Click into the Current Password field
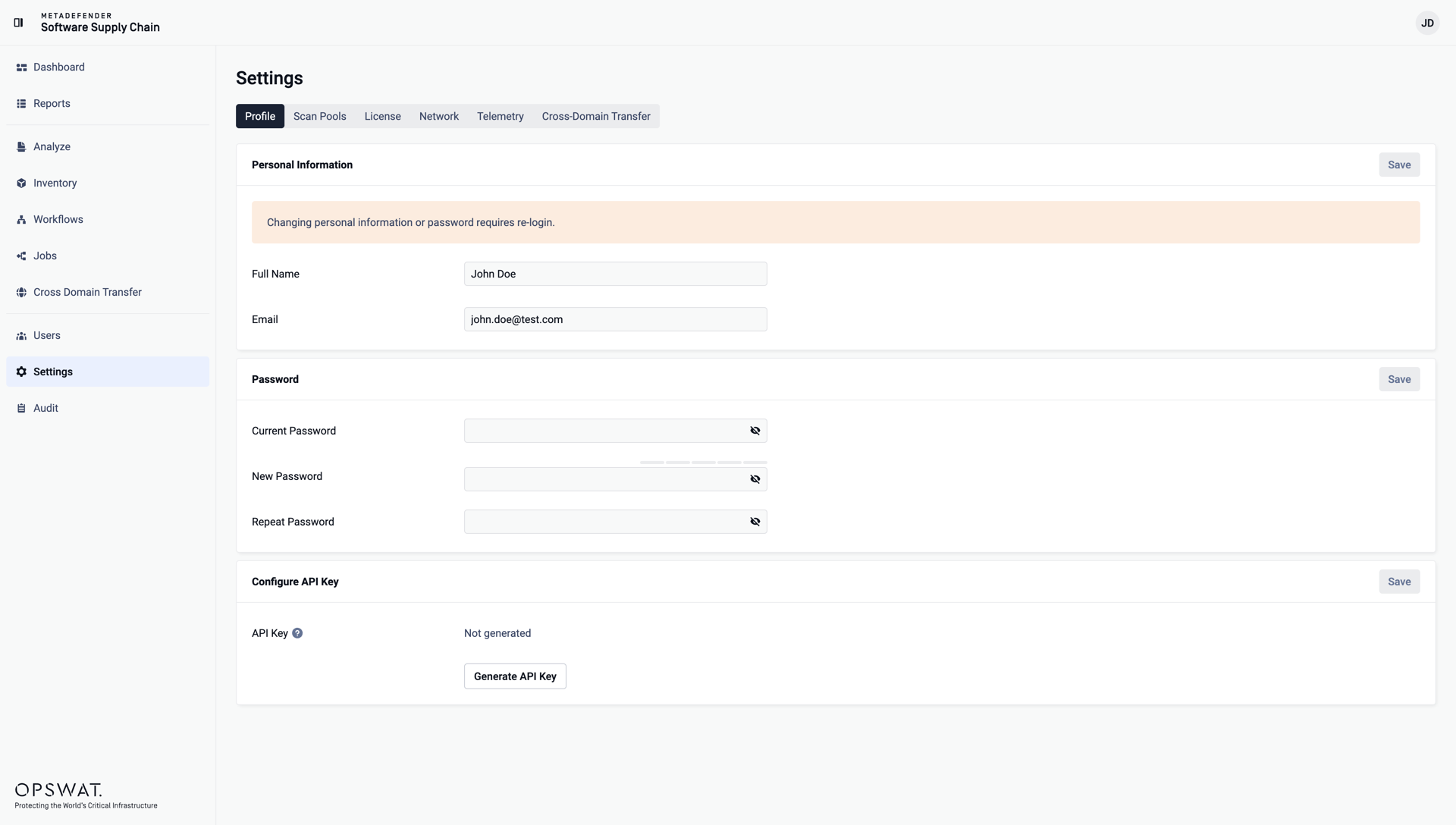Viewport: 1456px width, 825px height. pos(616,431)
